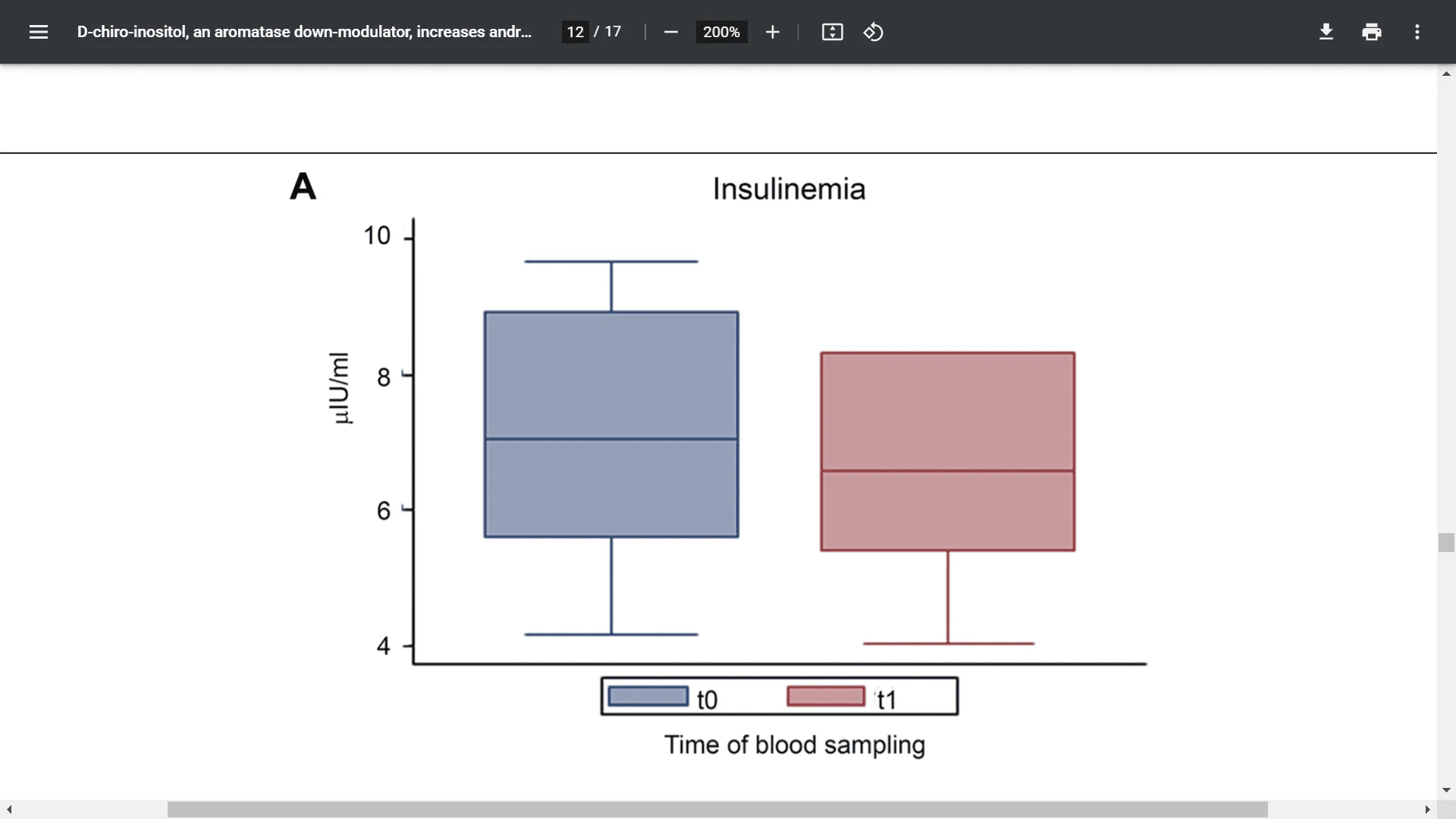Click the fit to page icon
This screenshot has width=1456, height=819.
point(832,32)
